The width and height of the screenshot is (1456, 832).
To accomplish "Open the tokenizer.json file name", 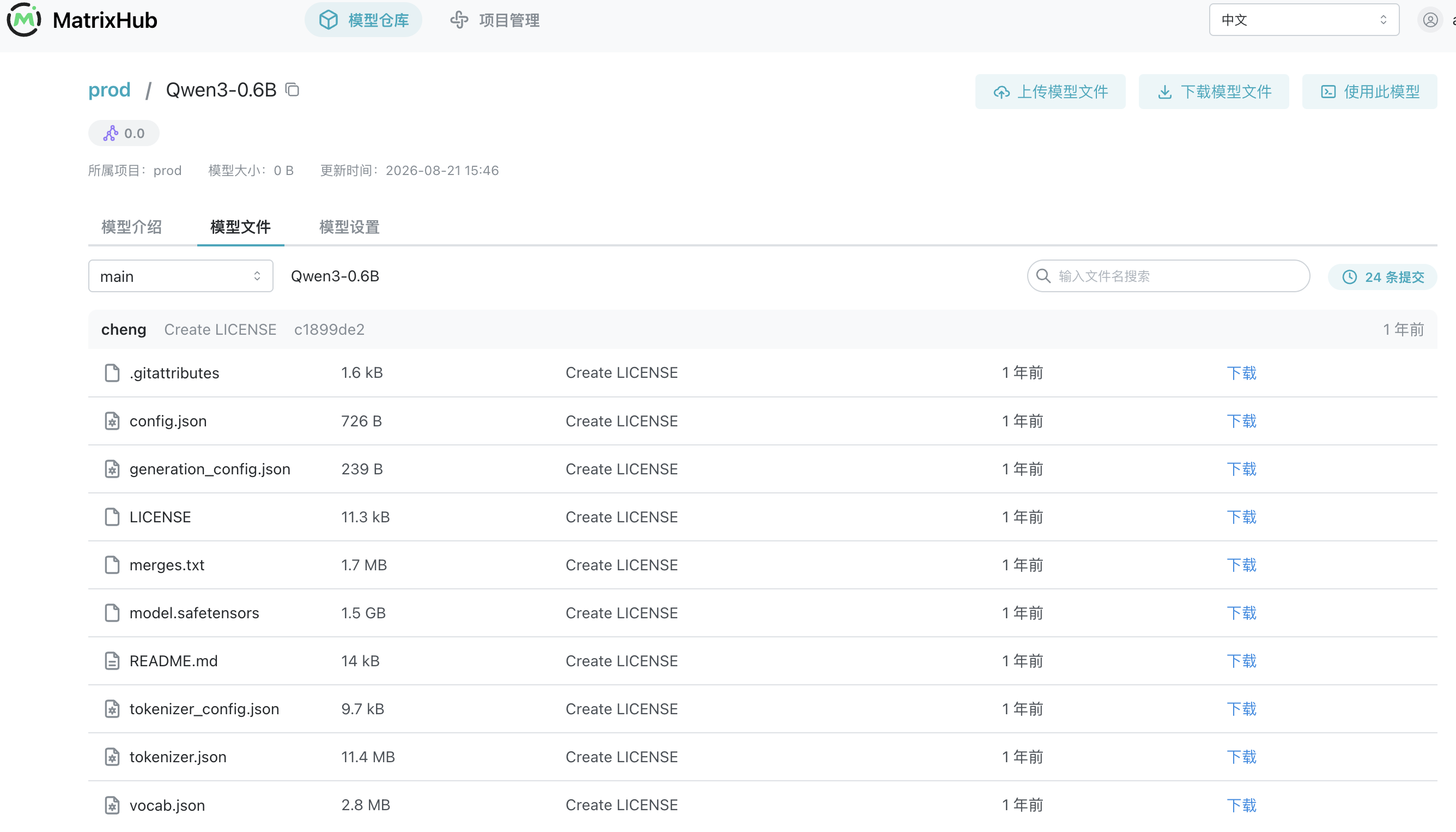I will (x=178, y=757).
